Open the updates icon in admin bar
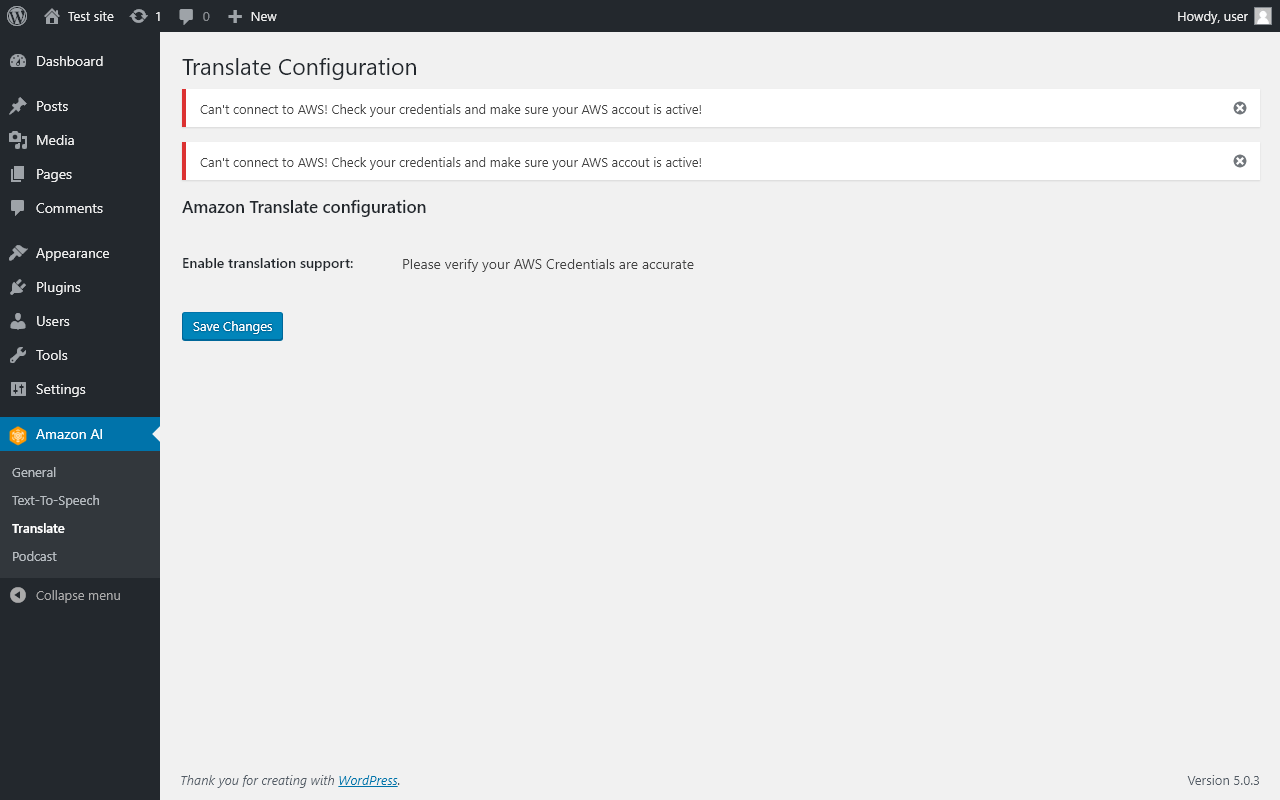Image resolution: width=1280 pixels, height=800 pixels. tap(139, 16)
